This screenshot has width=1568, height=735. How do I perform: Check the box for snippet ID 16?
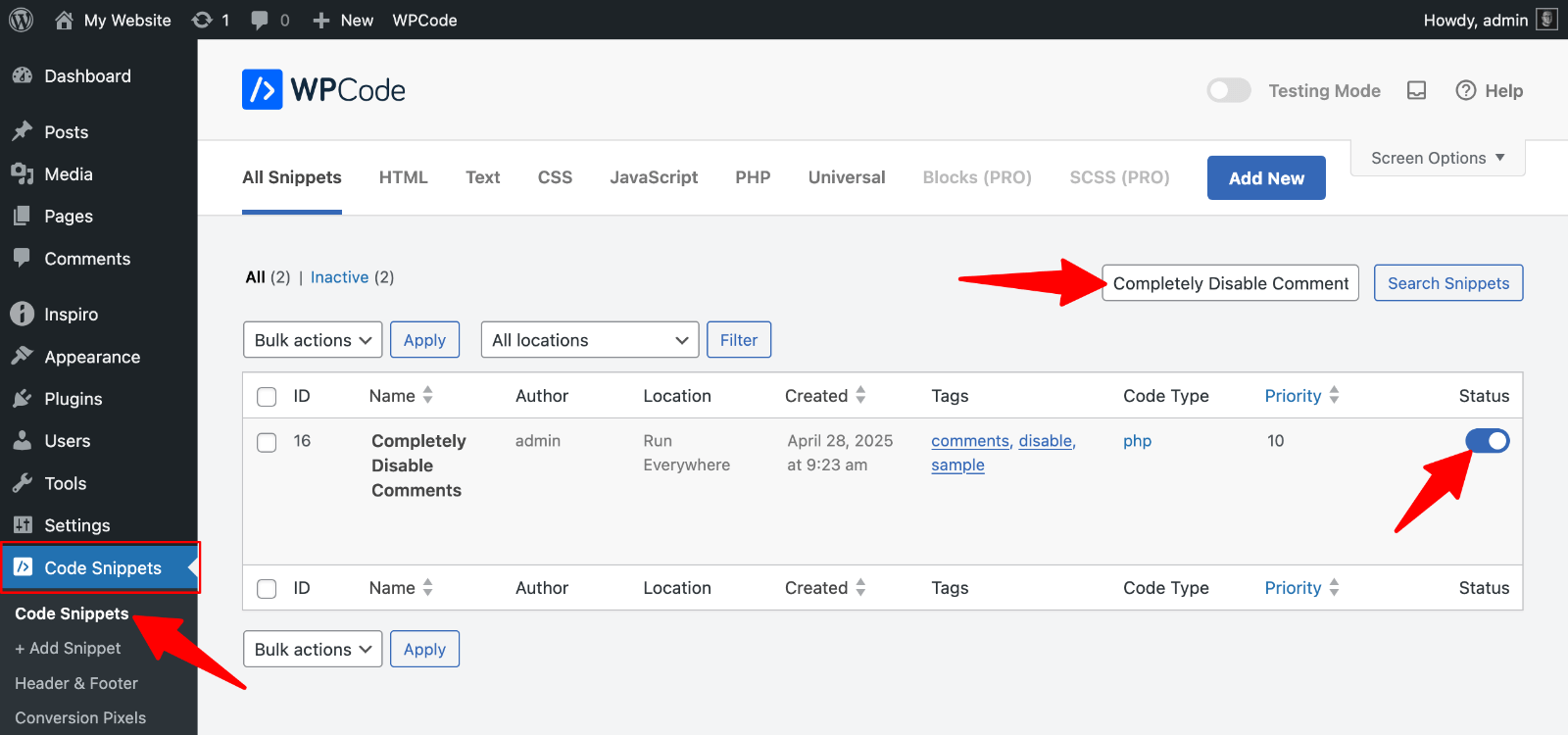(x=267, y=442)
